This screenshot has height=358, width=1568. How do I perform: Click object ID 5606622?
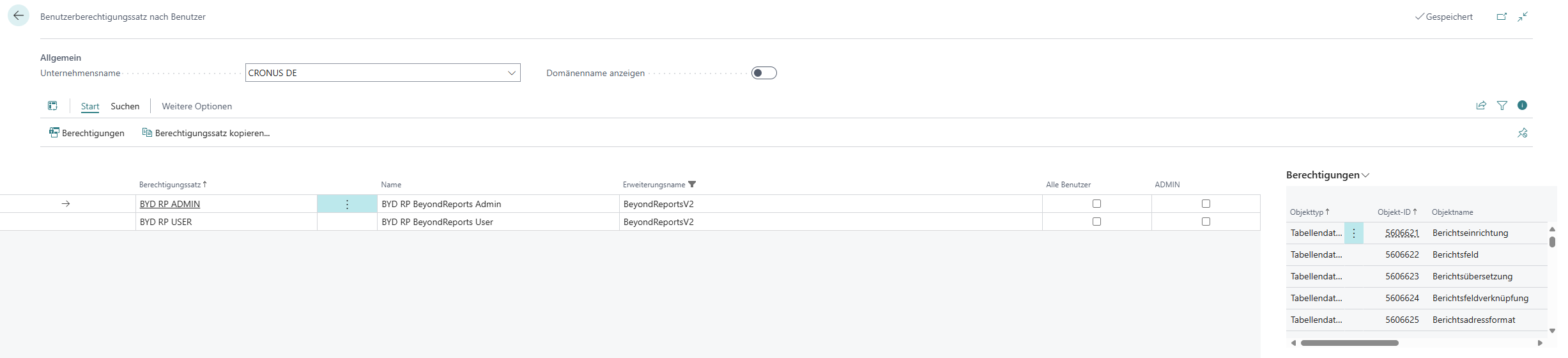coord(1402,255)
